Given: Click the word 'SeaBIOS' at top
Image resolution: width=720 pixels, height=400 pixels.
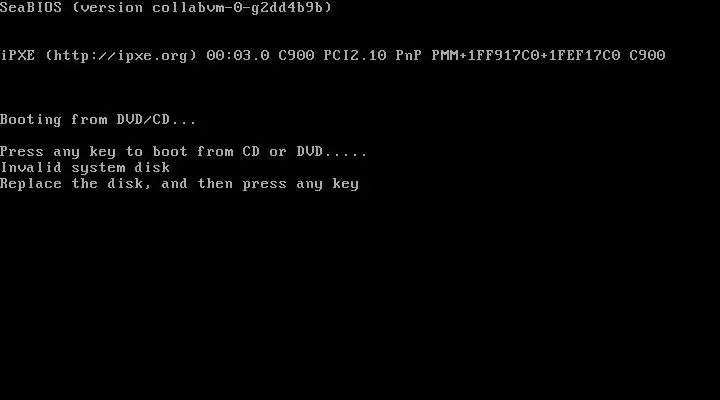Looking at the screenshot, I should click(x=31, y=7).
